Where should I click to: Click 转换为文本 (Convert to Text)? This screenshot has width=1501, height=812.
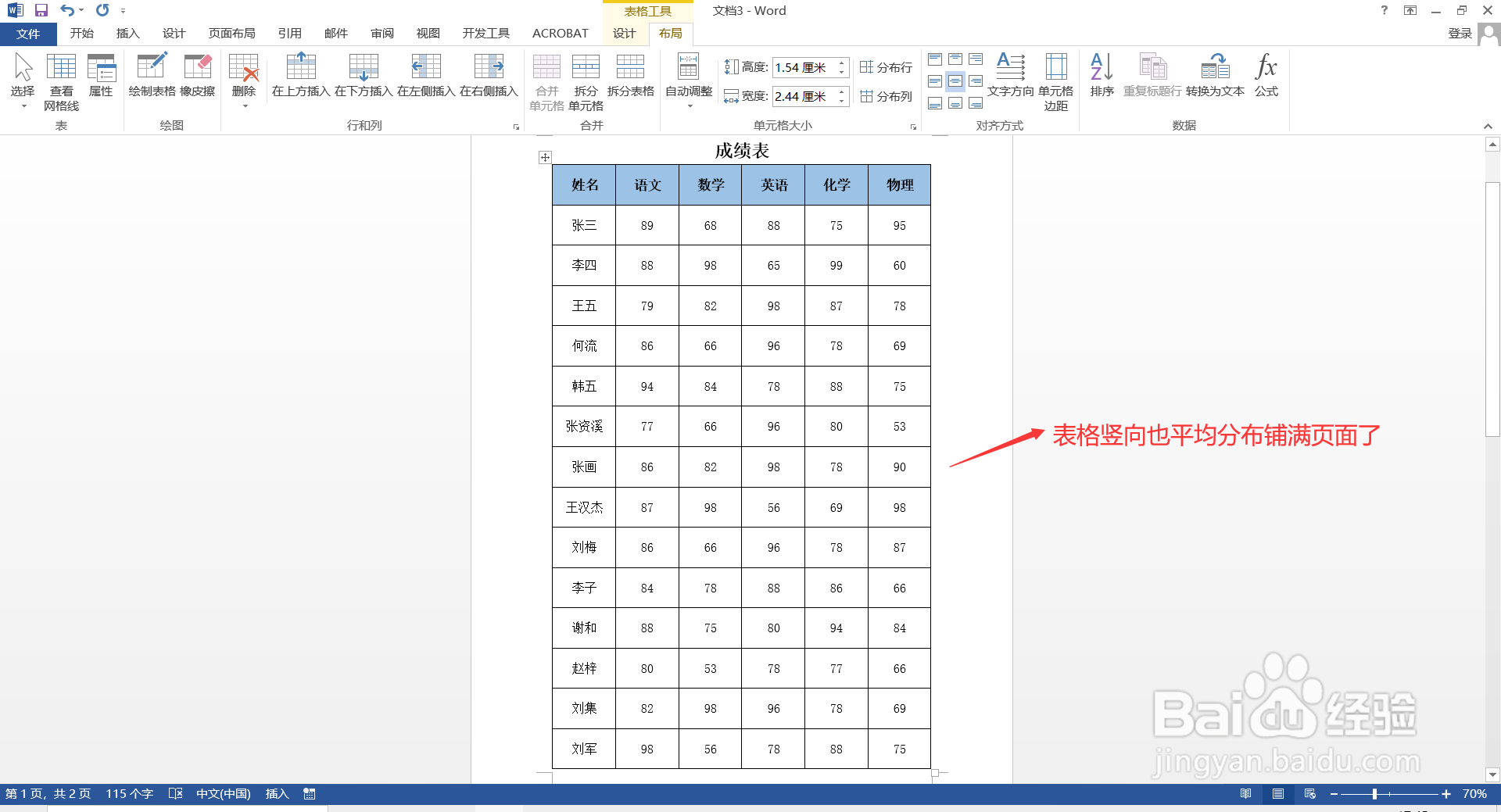coord(1215,75)
